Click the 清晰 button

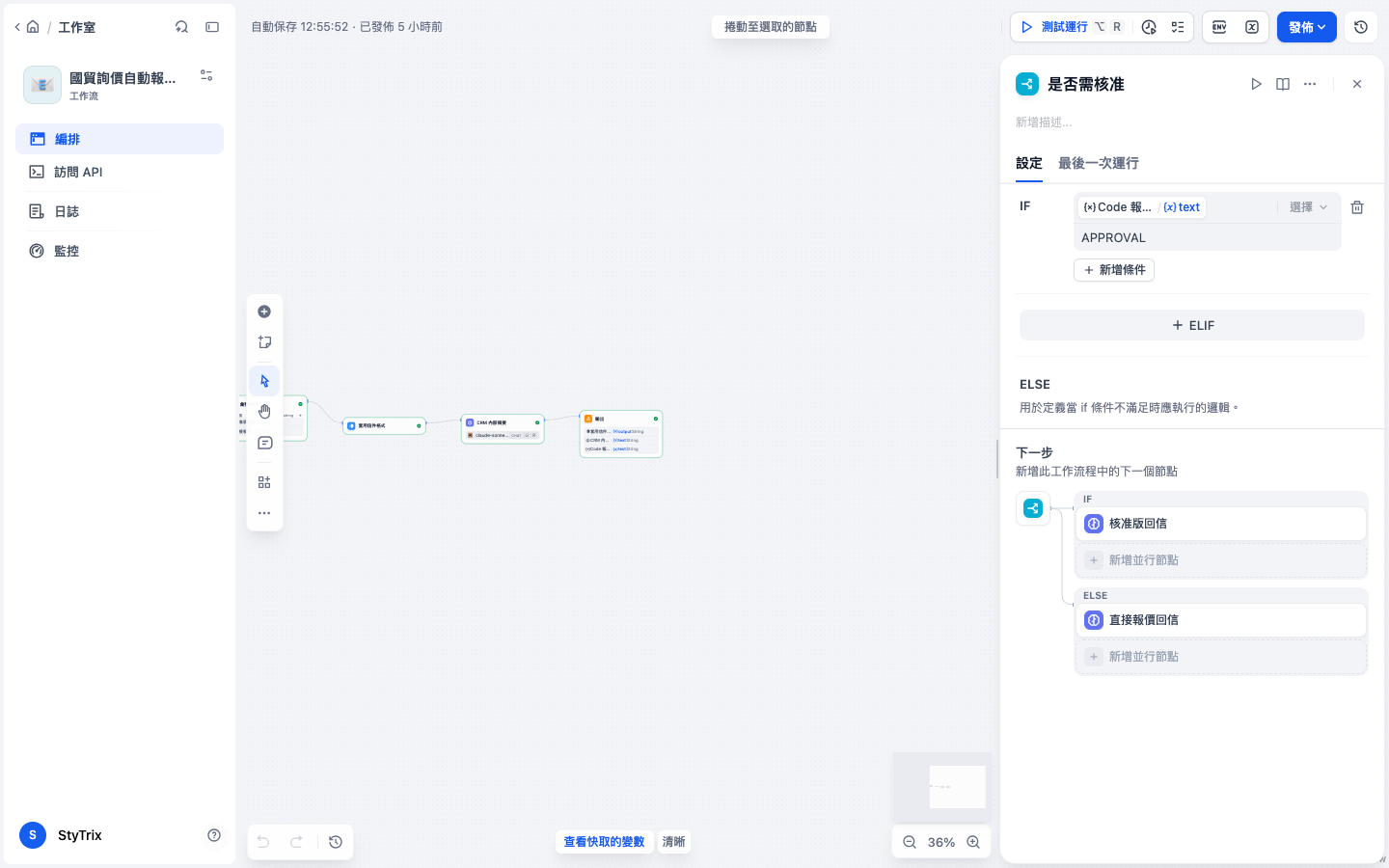(673, 842)
